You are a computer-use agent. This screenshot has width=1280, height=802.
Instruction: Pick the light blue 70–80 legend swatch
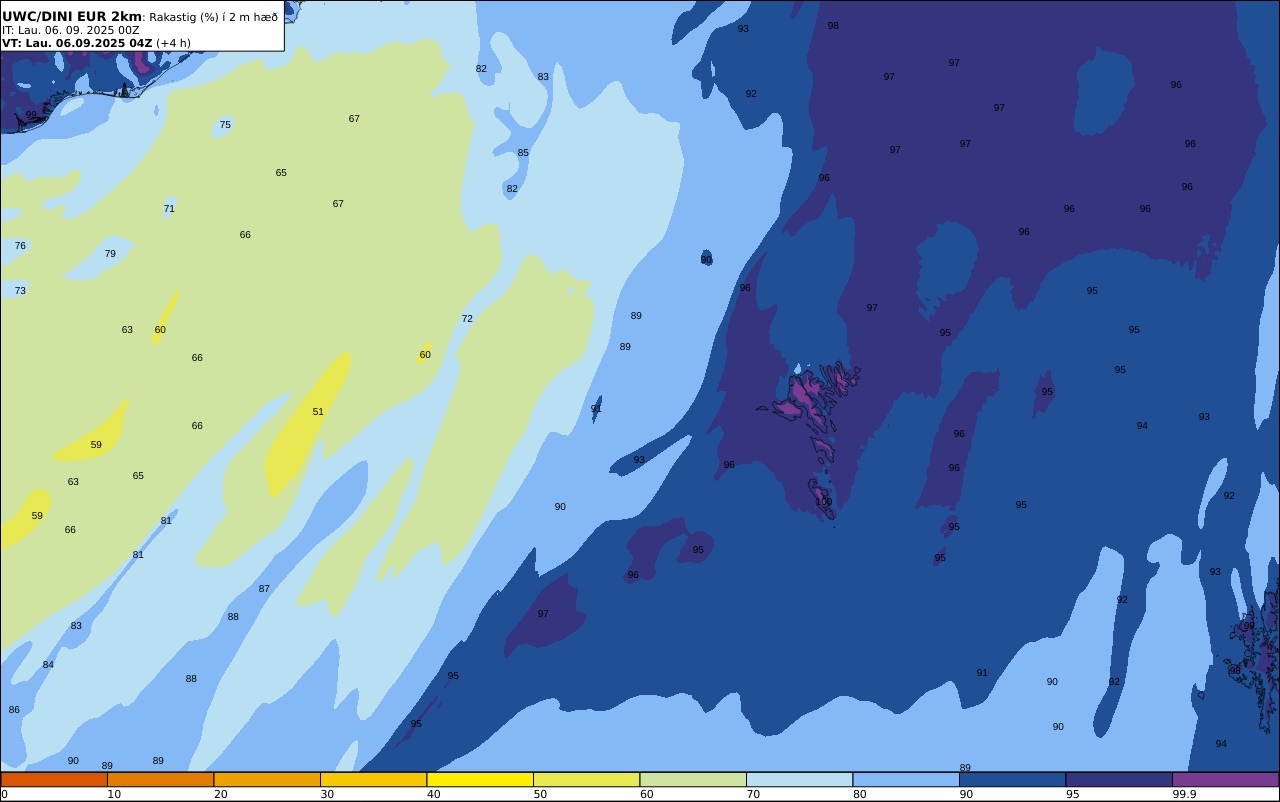tap(799, 779)
